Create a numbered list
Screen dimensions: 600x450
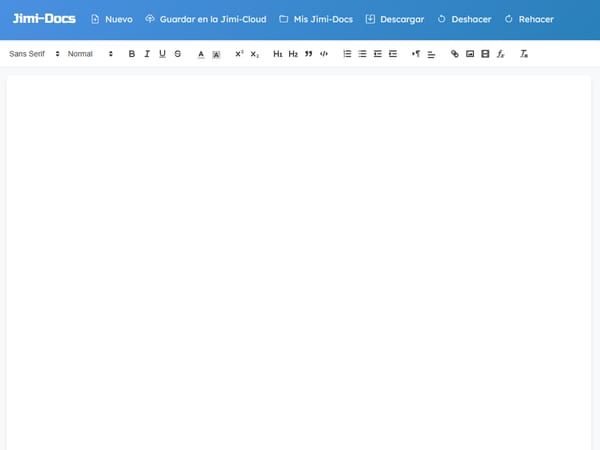347,54
